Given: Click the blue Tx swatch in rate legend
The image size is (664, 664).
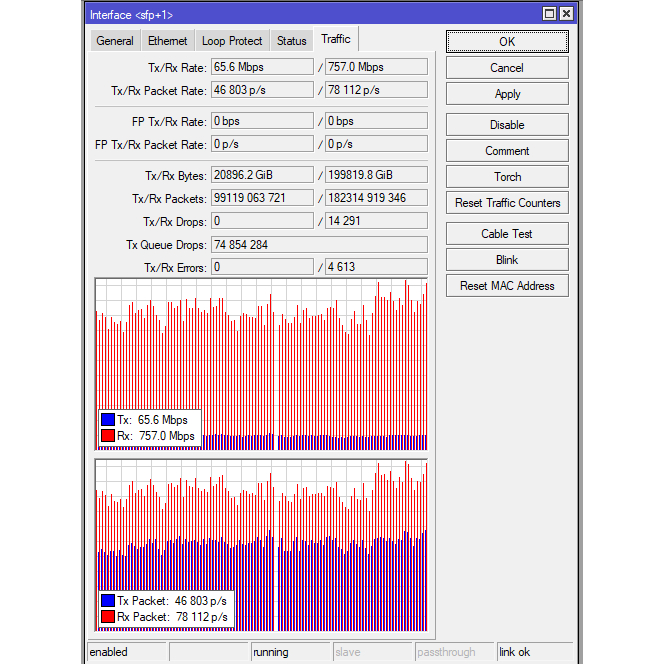Looking at the screenshot, I should pos(108,420).
